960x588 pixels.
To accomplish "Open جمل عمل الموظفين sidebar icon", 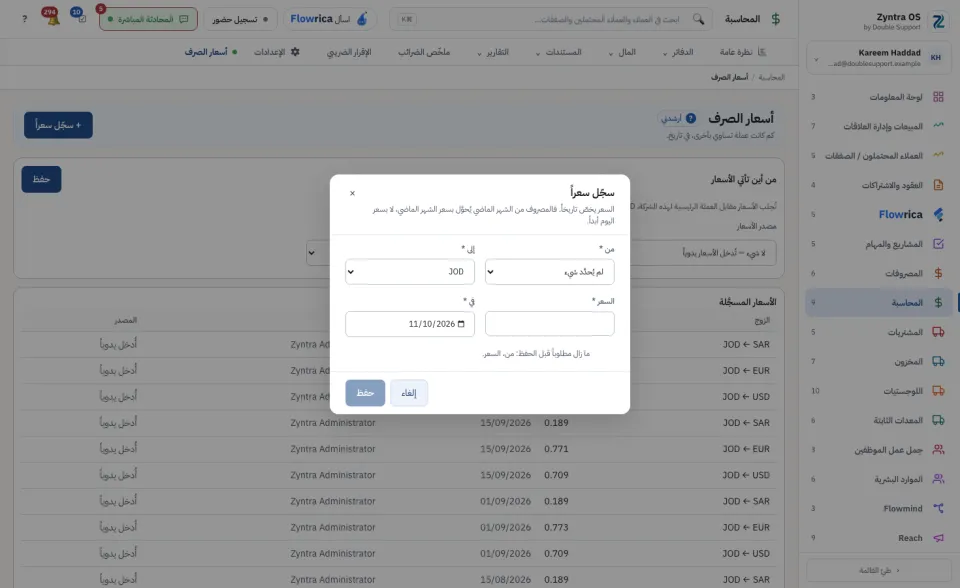I will click(938, 450).
